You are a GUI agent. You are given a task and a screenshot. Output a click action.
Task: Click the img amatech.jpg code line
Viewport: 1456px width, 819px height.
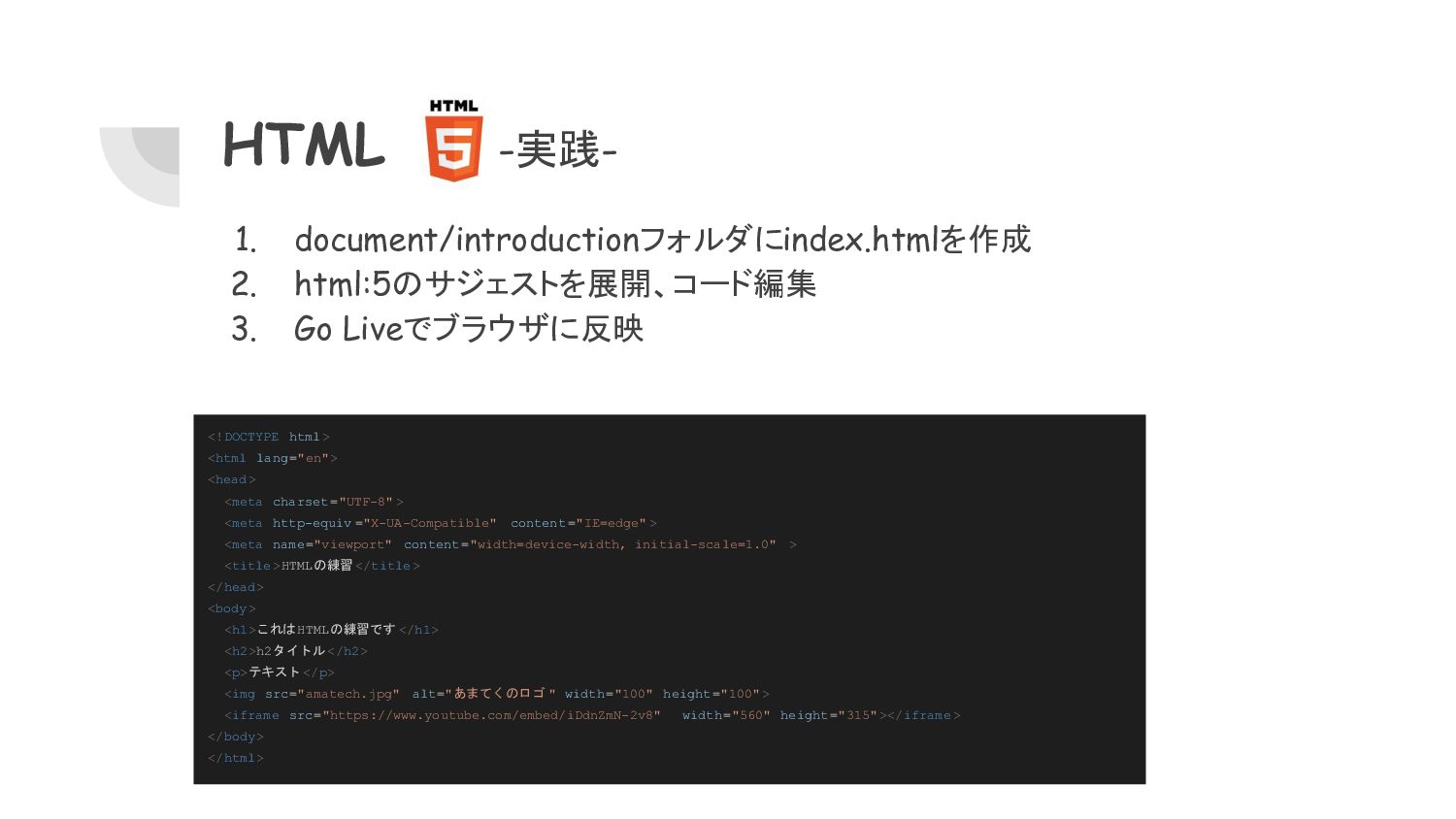(497, 694)
